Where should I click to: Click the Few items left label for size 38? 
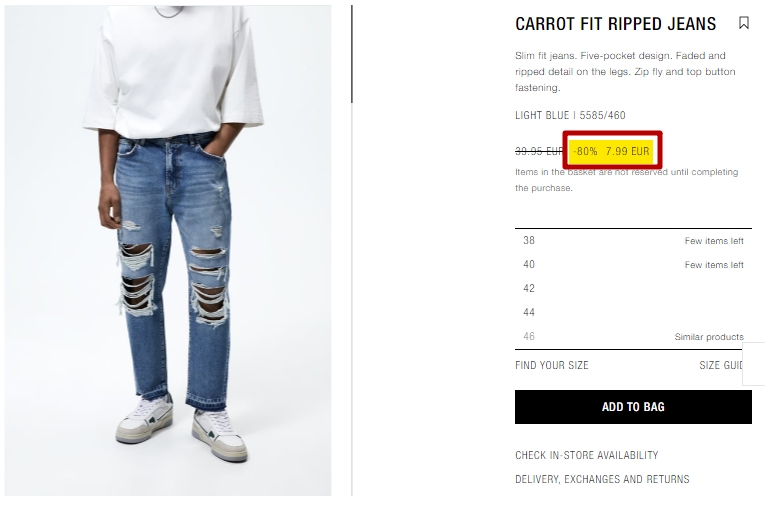click(x=714, y=241)
